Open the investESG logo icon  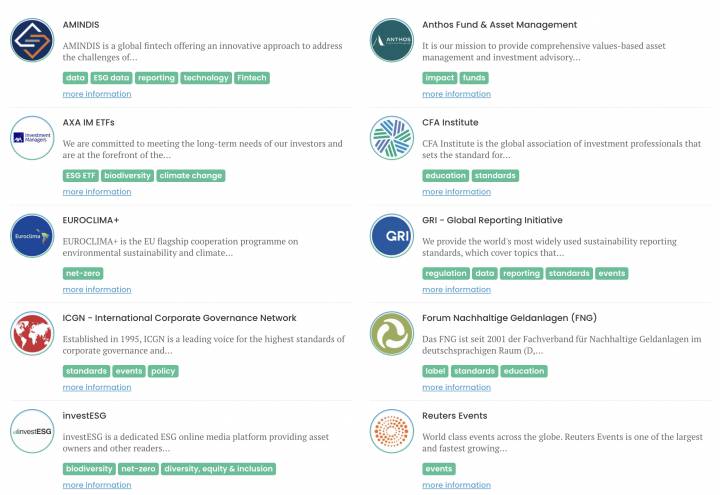point(32,431)
